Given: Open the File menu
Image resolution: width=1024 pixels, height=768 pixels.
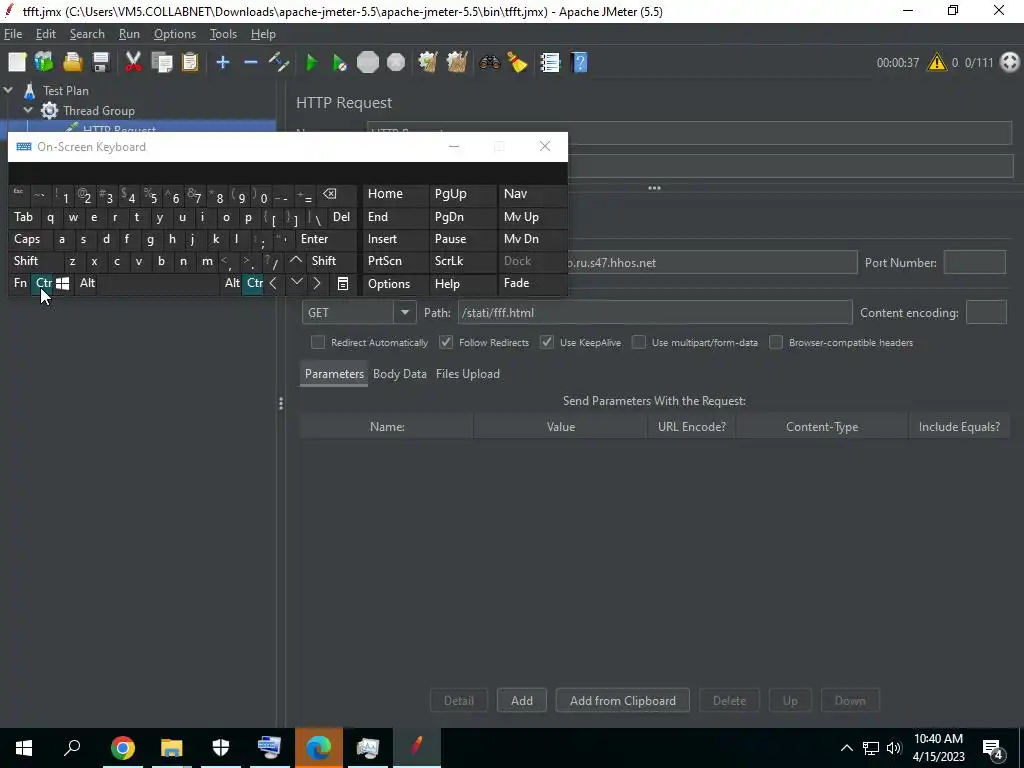Looking at the screenshot, I should [13, 34].
